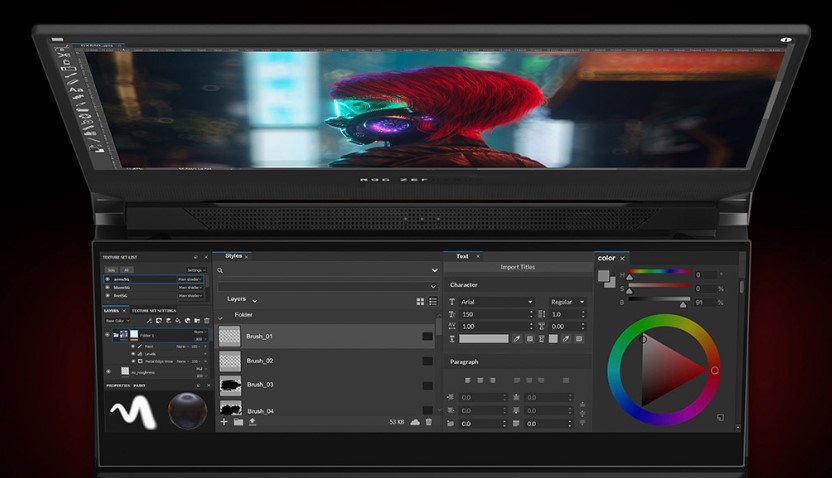Open the Settings dropdown in Texture Set List
Screen dimensions: 832x478
click(x=196, y=270)
